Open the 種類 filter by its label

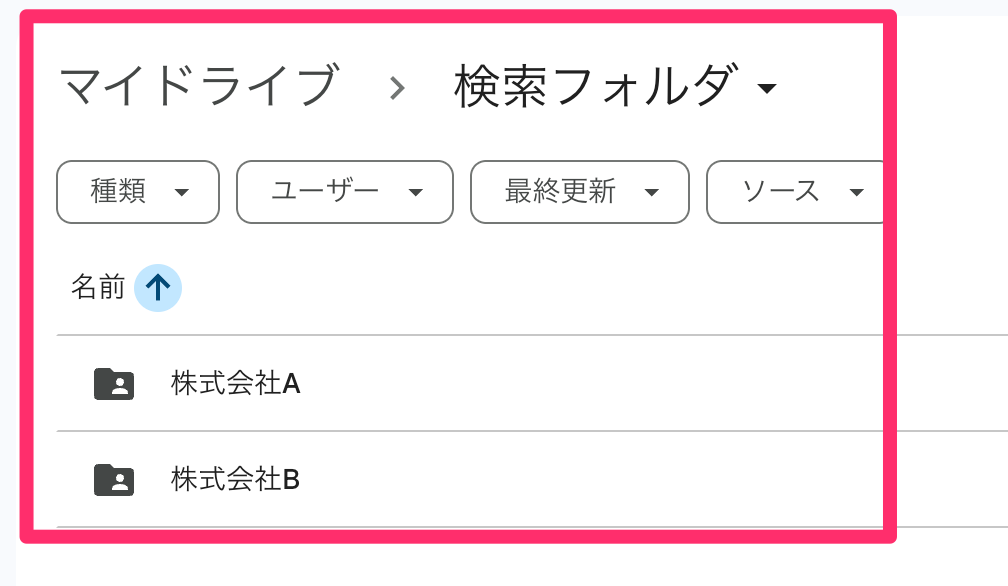pyautogui.click(x=118, y=192)
